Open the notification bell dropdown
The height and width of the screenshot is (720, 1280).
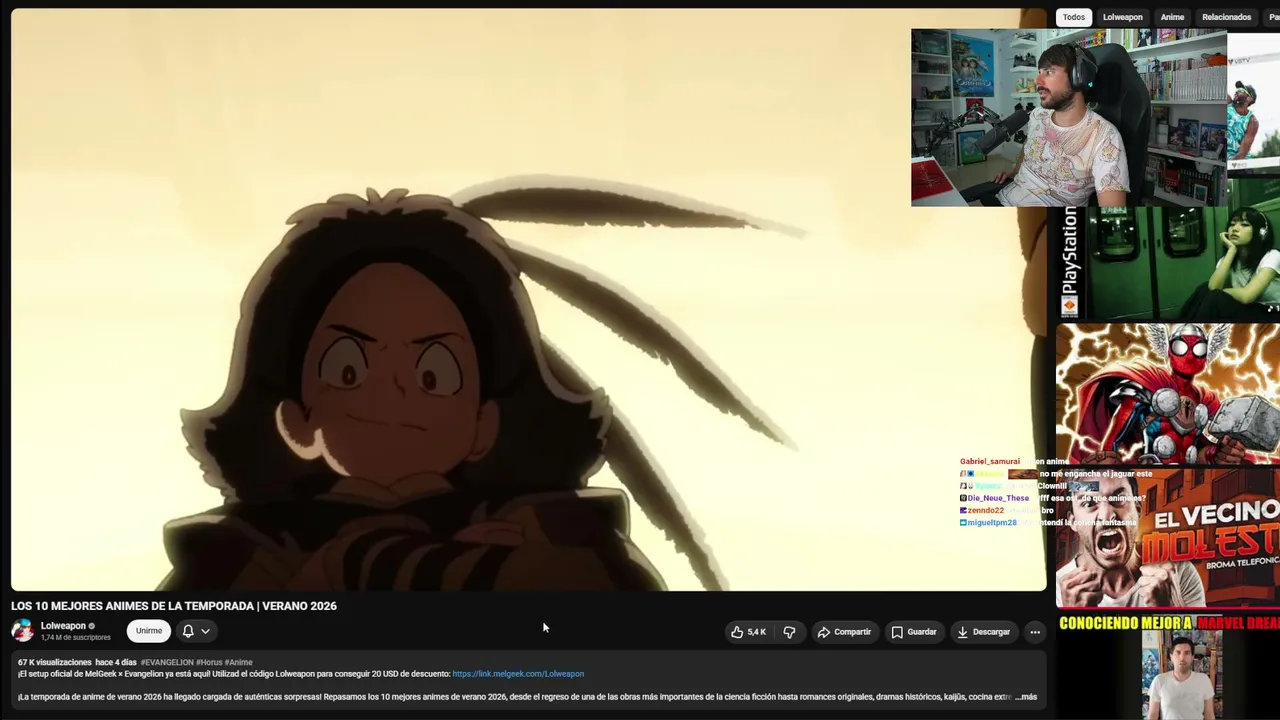(x=196, y=631)
